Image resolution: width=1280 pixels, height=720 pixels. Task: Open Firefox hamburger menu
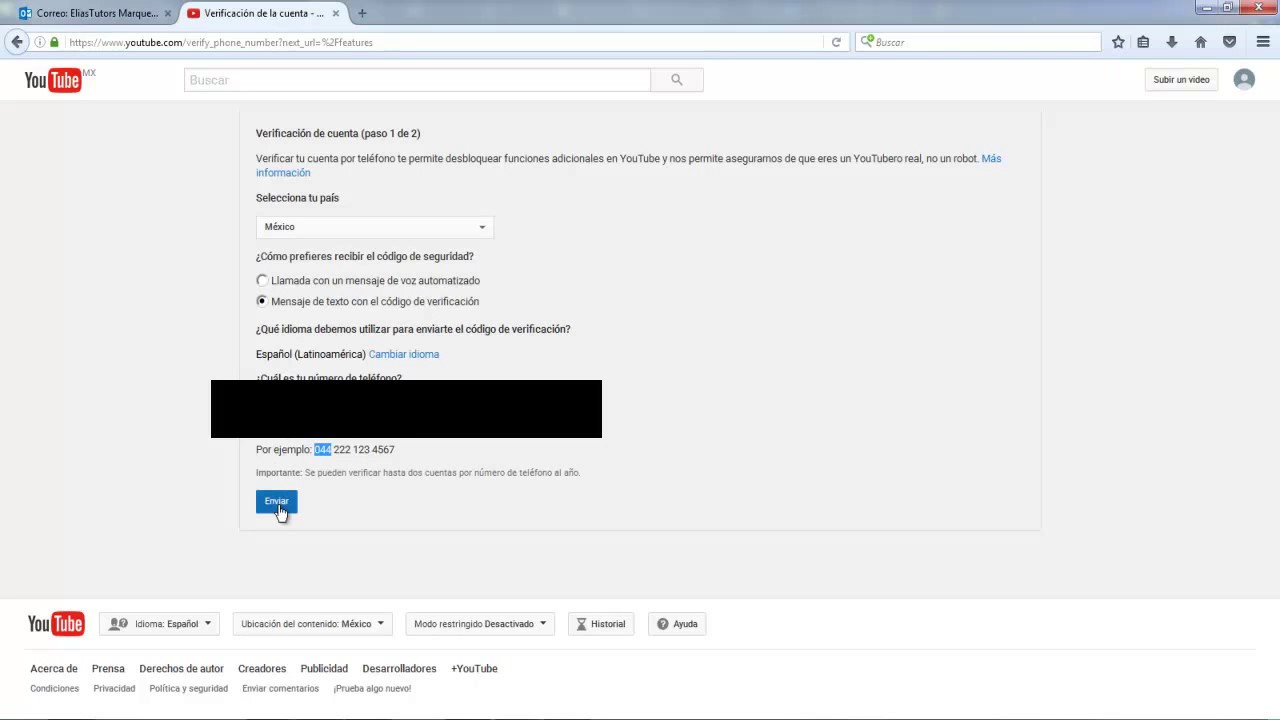tap(1263, 42)
